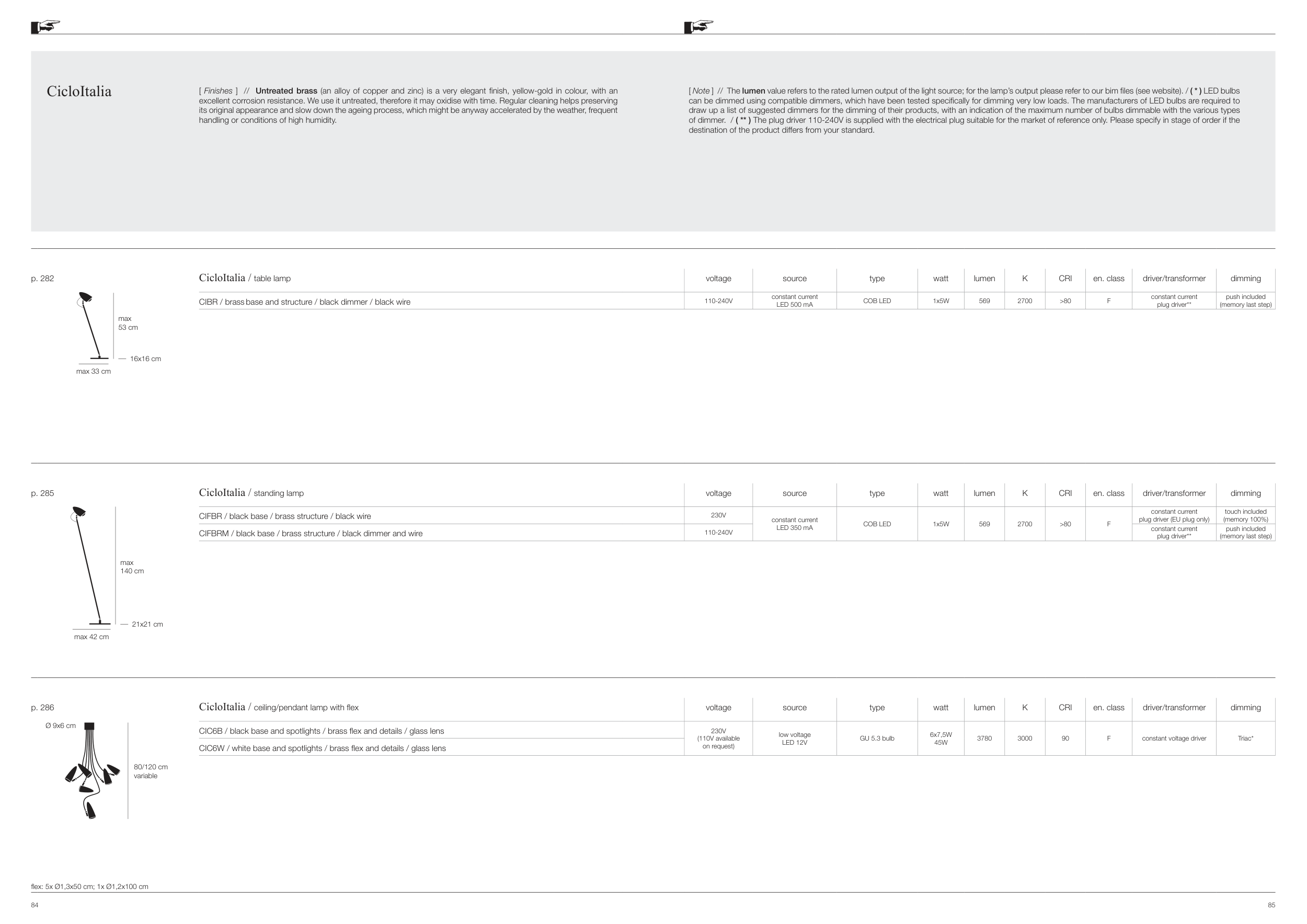The width and height of the screenshot is (1307, 924).
Task: Select the CIFBR black base product row
Action: [284, 517]
